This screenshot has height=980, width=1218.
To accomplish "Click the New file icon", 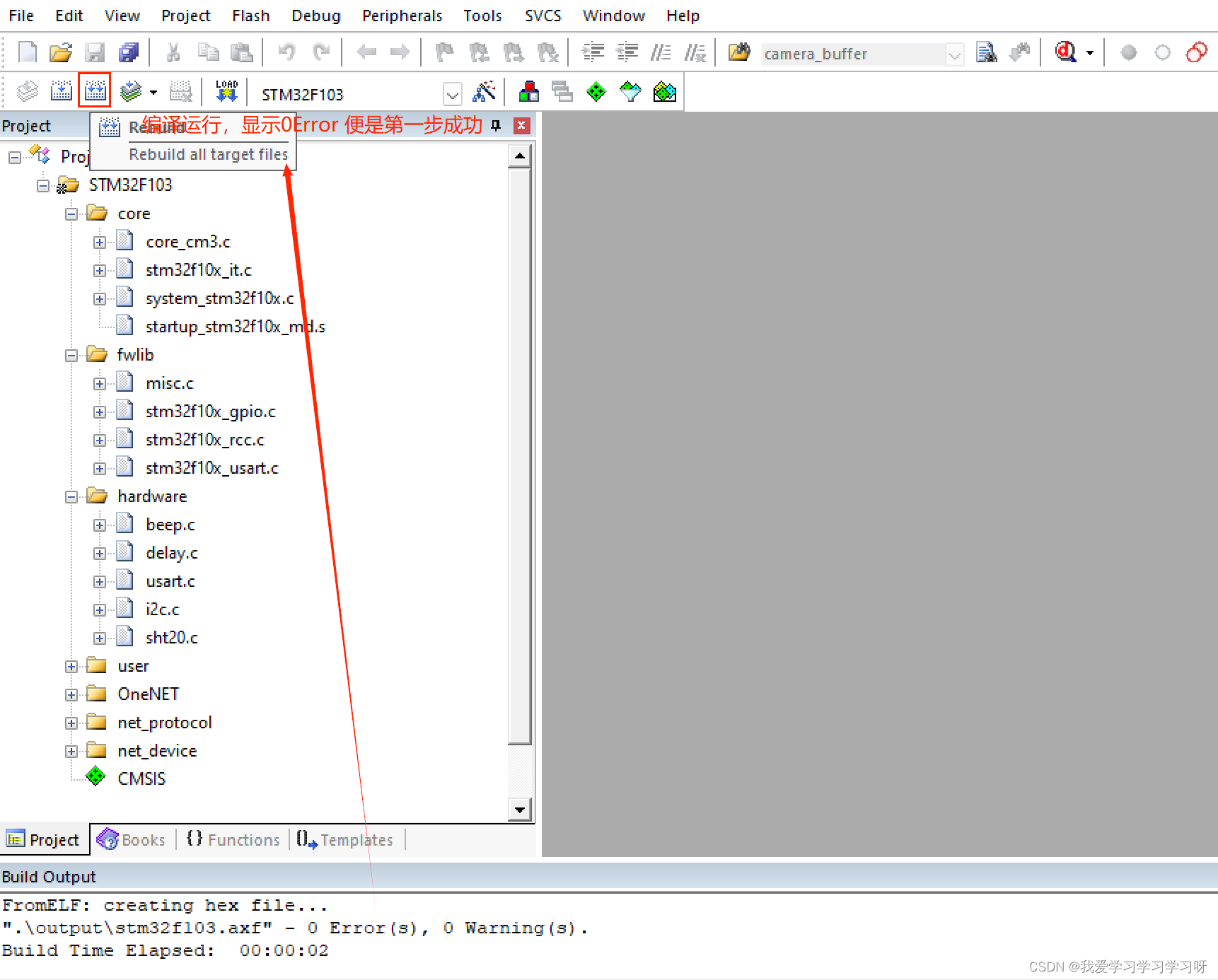I will 27,52.
